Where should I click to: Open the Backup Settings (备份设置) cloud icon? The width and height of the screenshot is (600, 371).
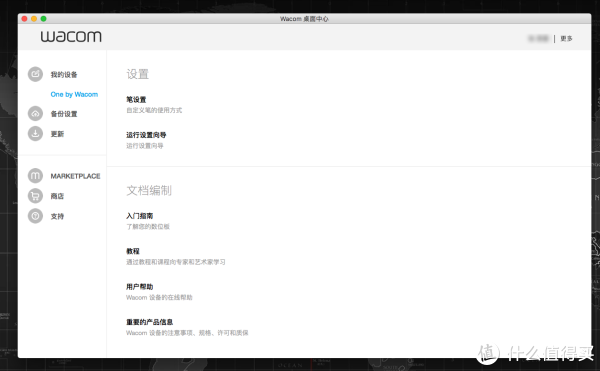coord(35,114)
